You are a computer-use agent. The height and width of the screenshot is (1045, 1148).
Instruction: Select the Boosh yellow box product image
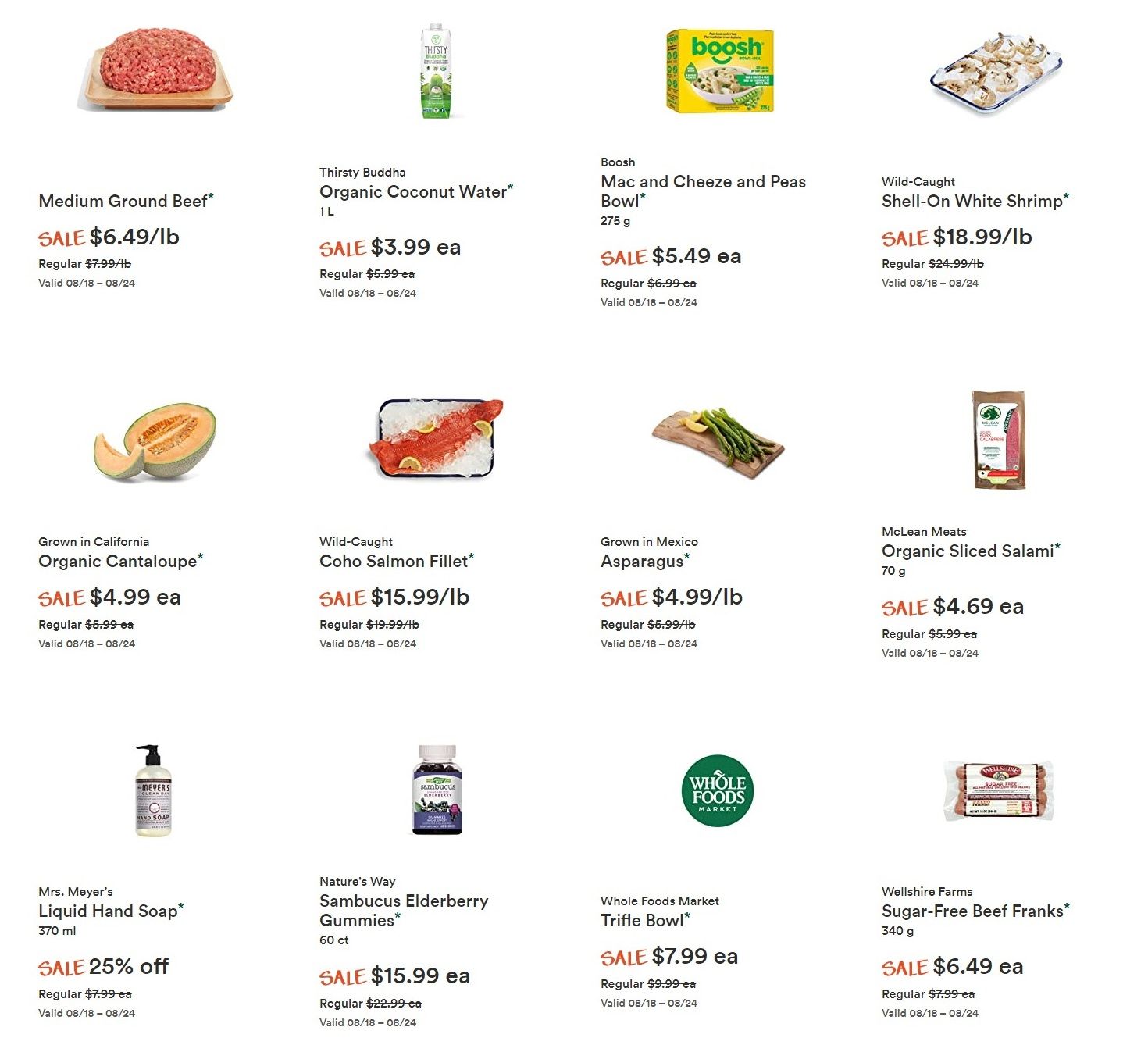[719, 71]
